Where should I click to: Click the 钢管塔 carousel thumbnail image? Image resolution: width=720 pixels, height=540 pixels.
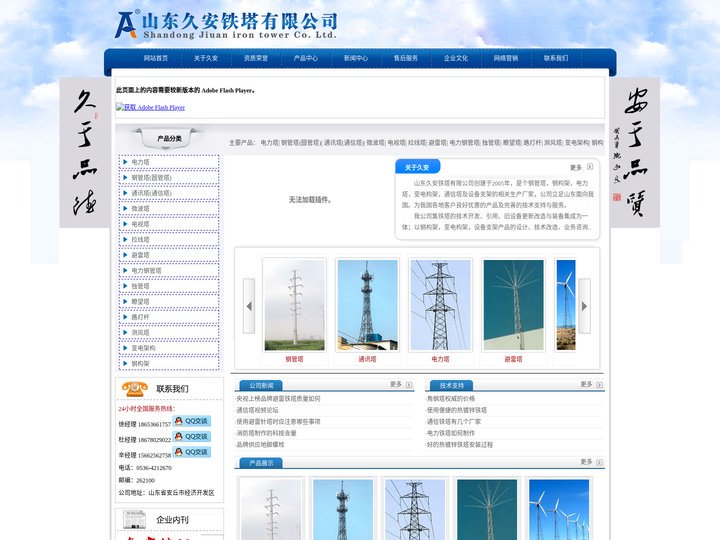(294, 305)
